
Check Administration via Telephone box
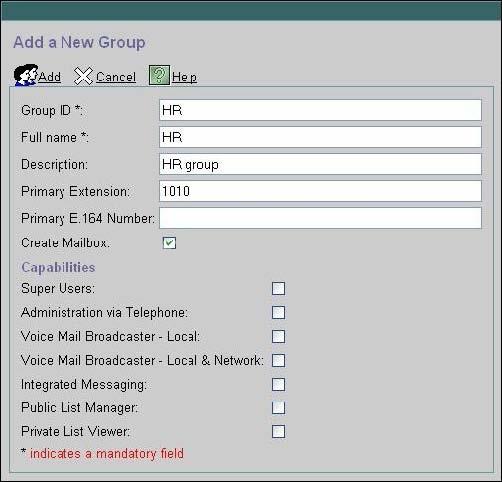[x=278, y=313]
